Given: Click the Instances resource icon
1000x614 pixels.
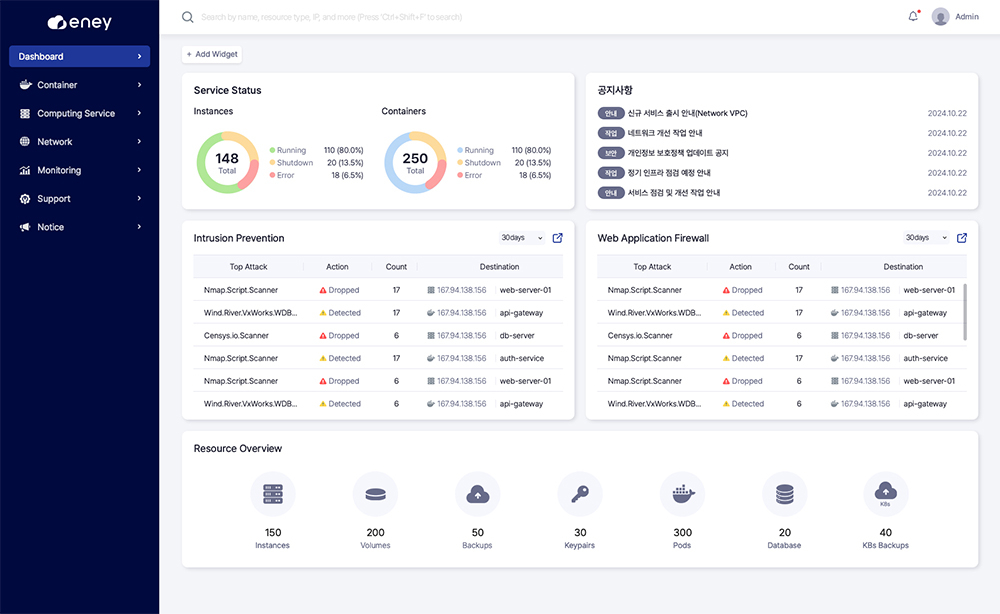Looking at the screenshot, I should [x=272, y=494].
